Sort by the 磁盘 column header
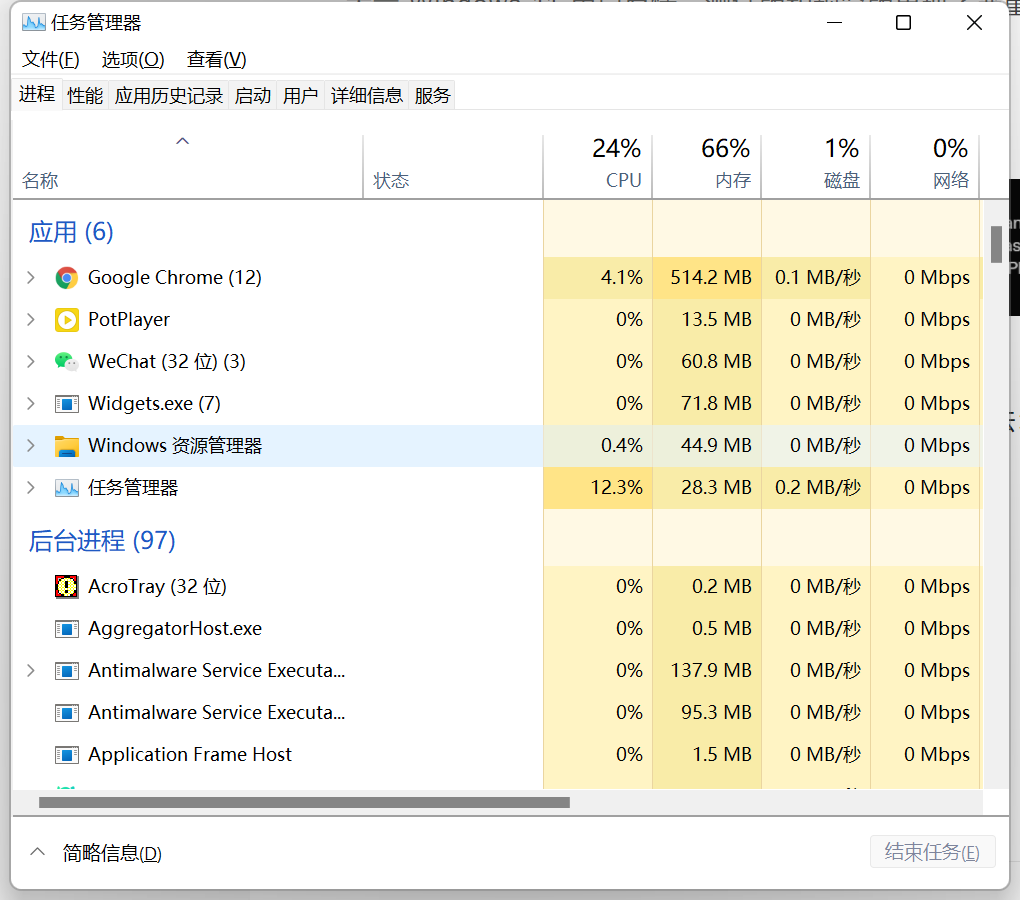 pos(816,167)
